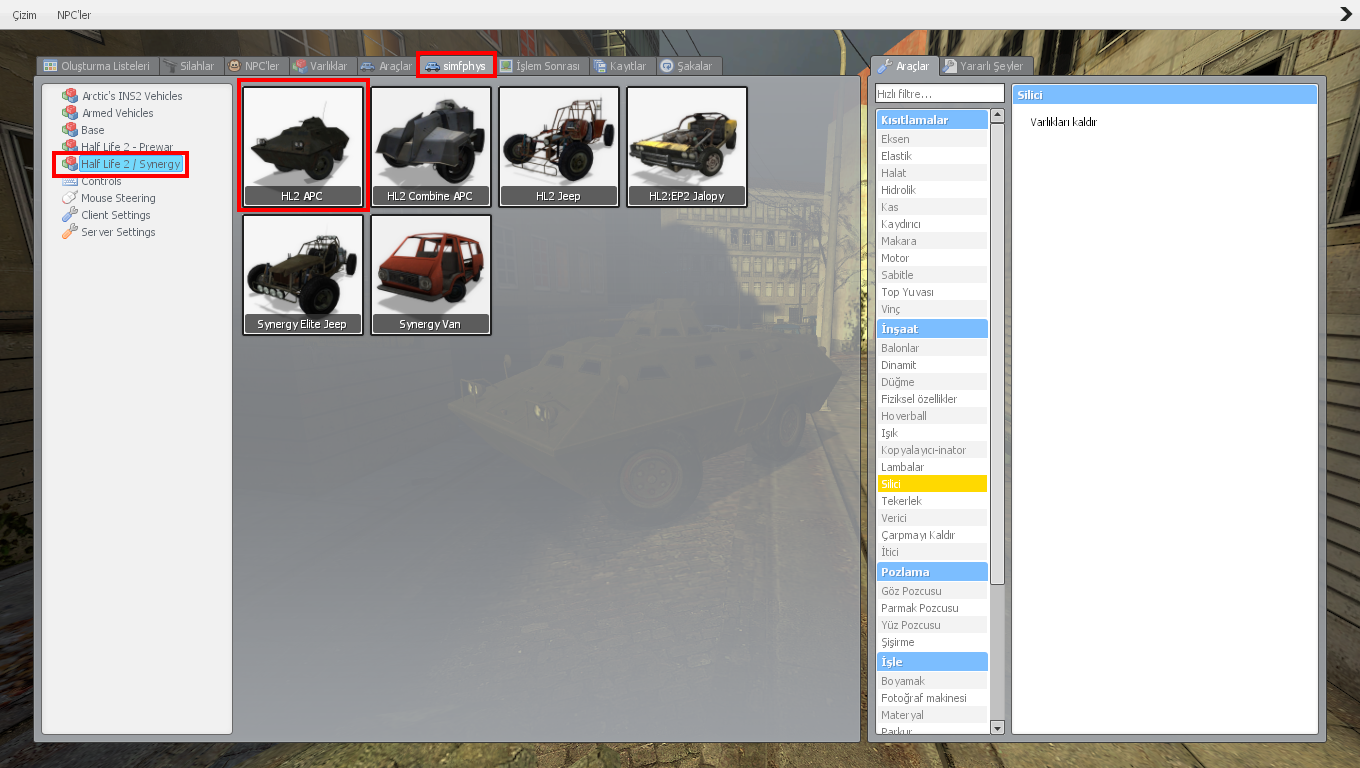The height and width of the screenshot is (768, 1360).
Task: Click the Arctic's INS2 Vehicles cube icon
Action: coord(70,96)
